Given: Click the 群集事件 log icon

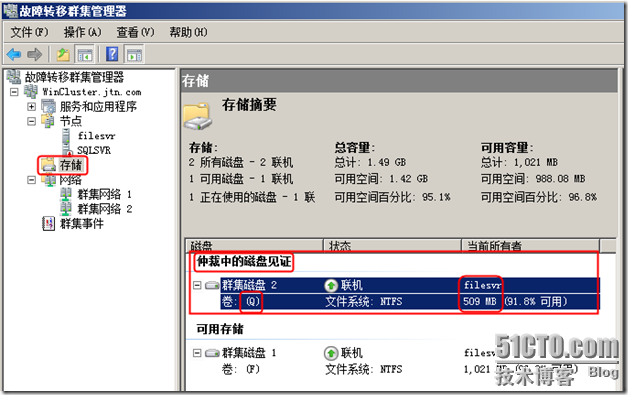Looking at the screenshot, I should coord(48,224).
